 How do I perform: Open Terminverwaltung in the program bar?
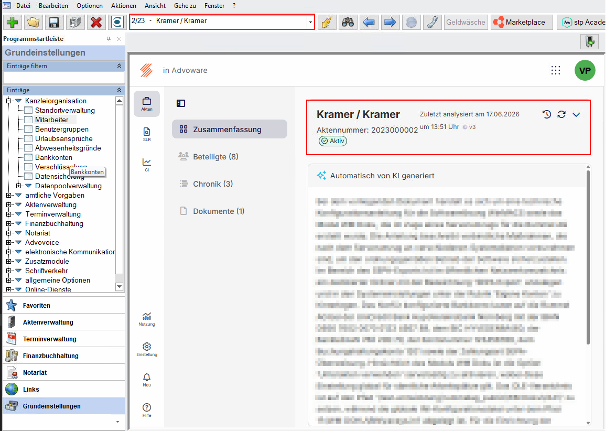pos(64,339)
